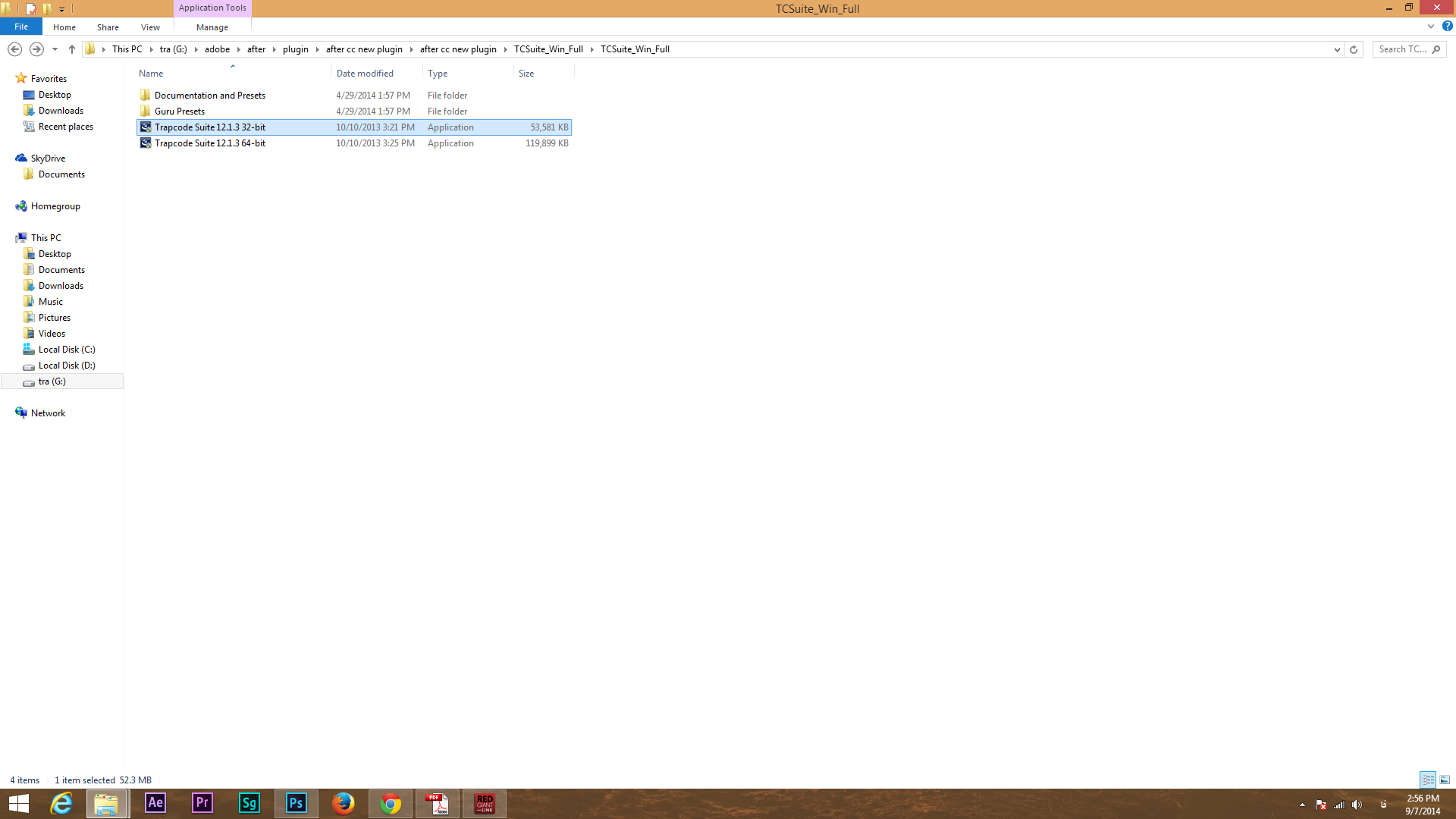1456x819 pixels.
Task: Click the Firefox icon in taskbar
Action: click(x=342, y=804)
